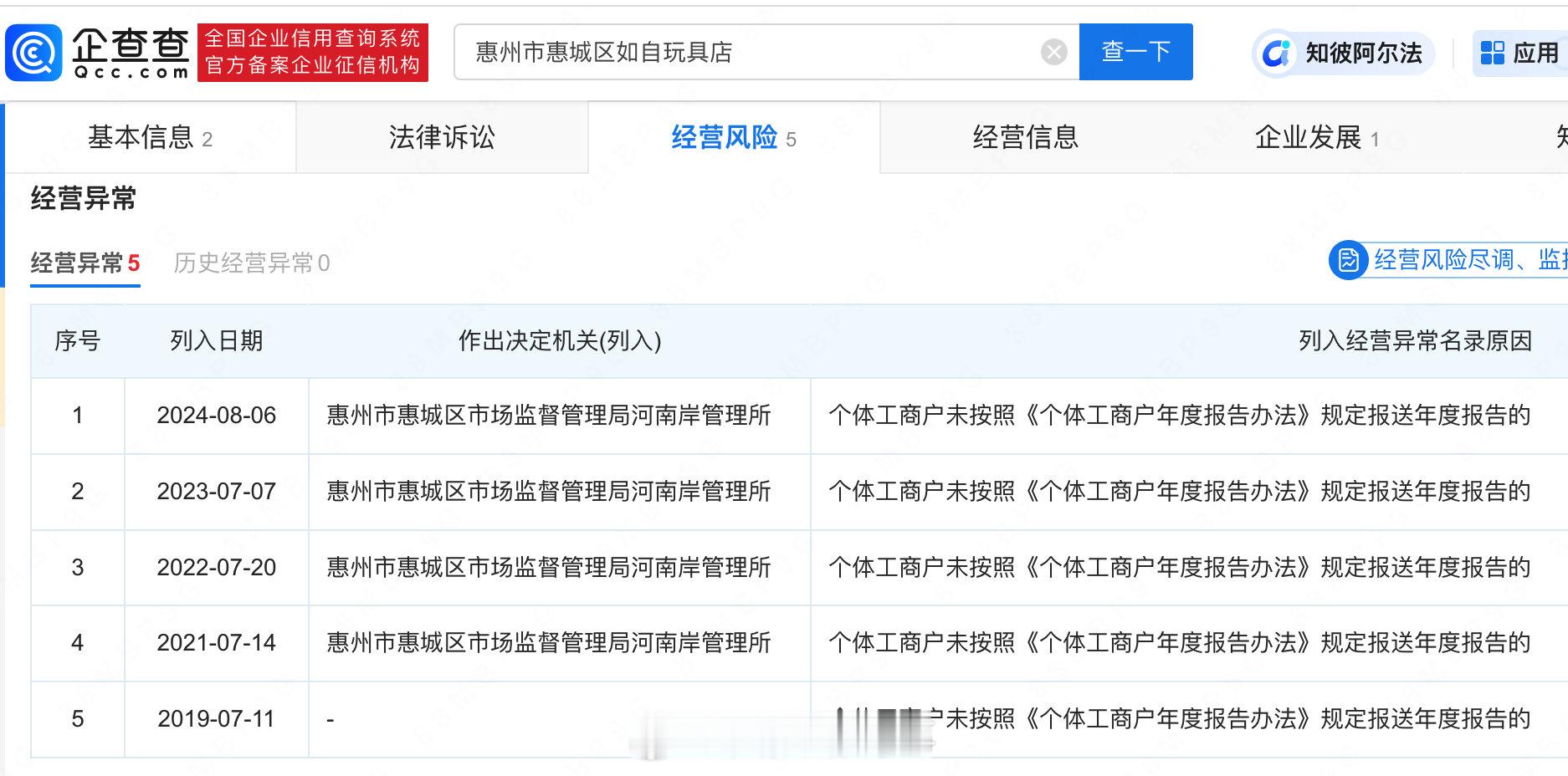This screenshot has width=1568, height=776.
Task: Click the date 2024-08-06
Action: tap(217, 416)
